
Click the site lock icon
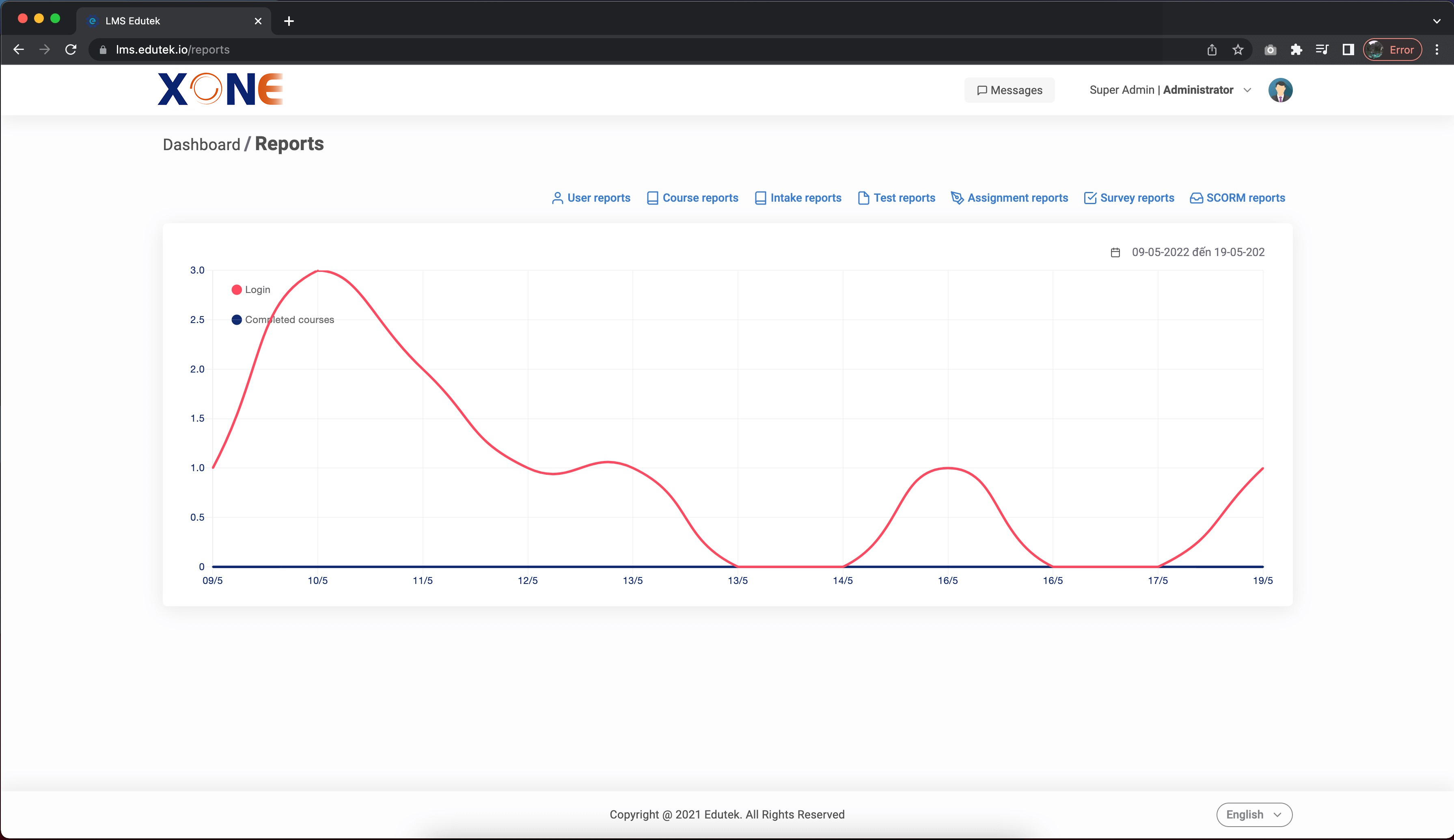coord(103,50)
